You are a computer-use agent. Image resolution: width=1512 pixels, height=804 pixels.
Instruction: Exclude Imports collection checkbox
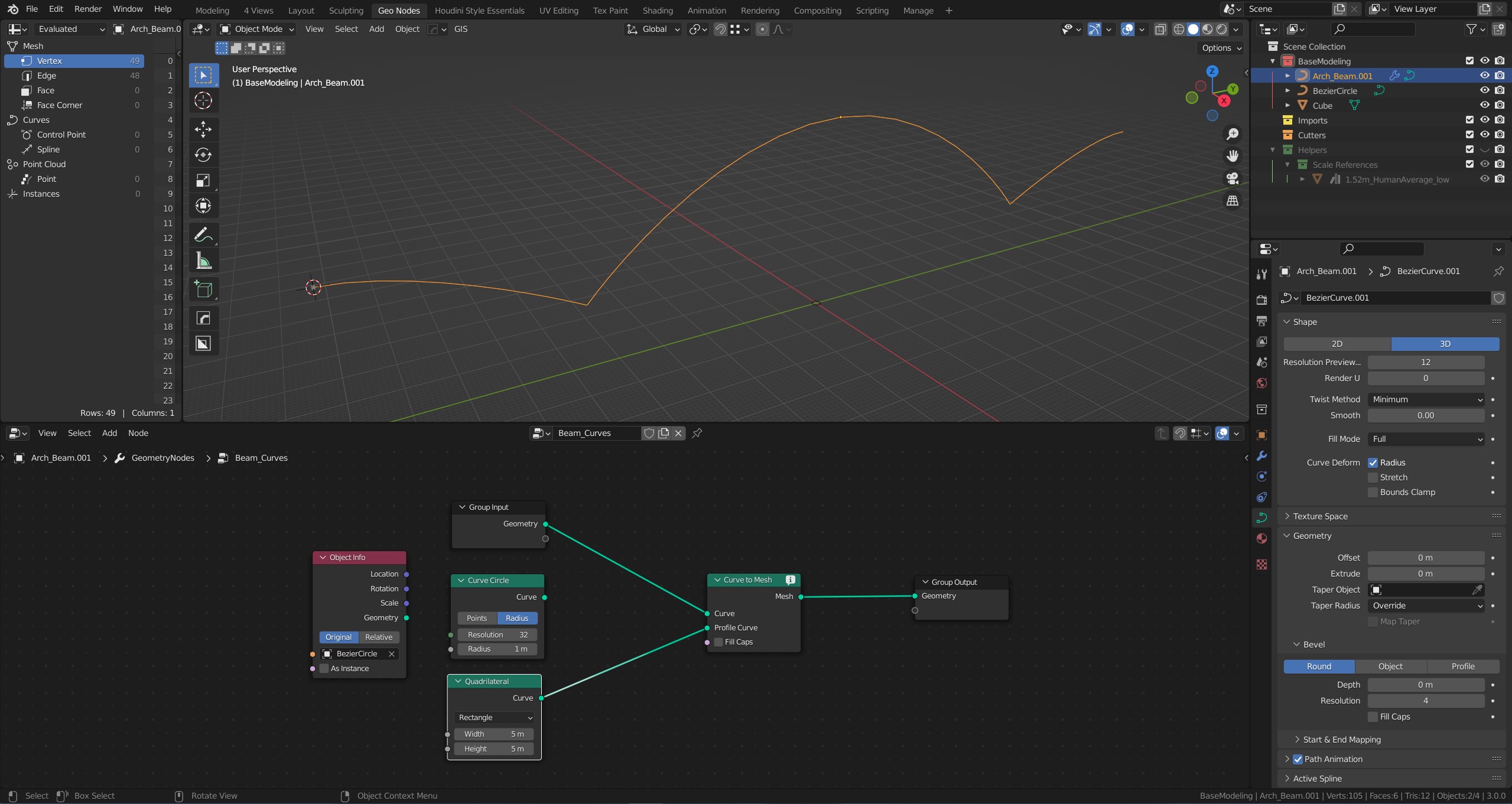[x=1469, y=120]
